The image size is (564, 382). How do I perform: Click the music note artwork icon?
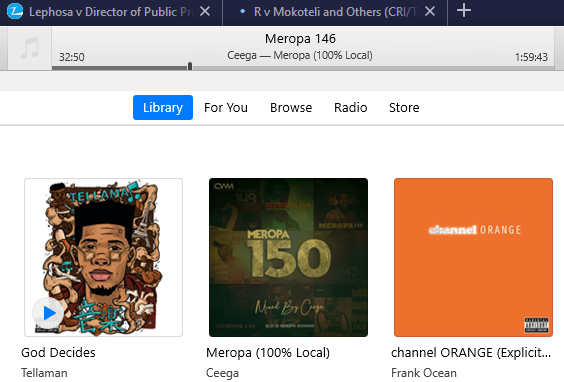[29, 48]
